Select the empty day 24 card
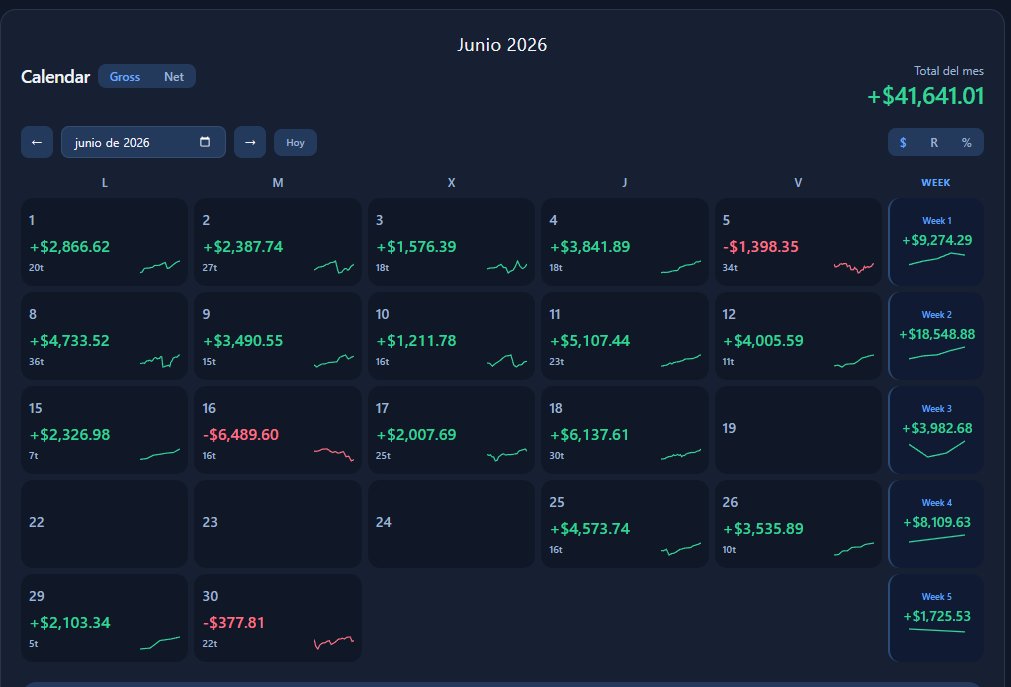The height and width of the screenshot is (687, 1011). click(451, 524)
